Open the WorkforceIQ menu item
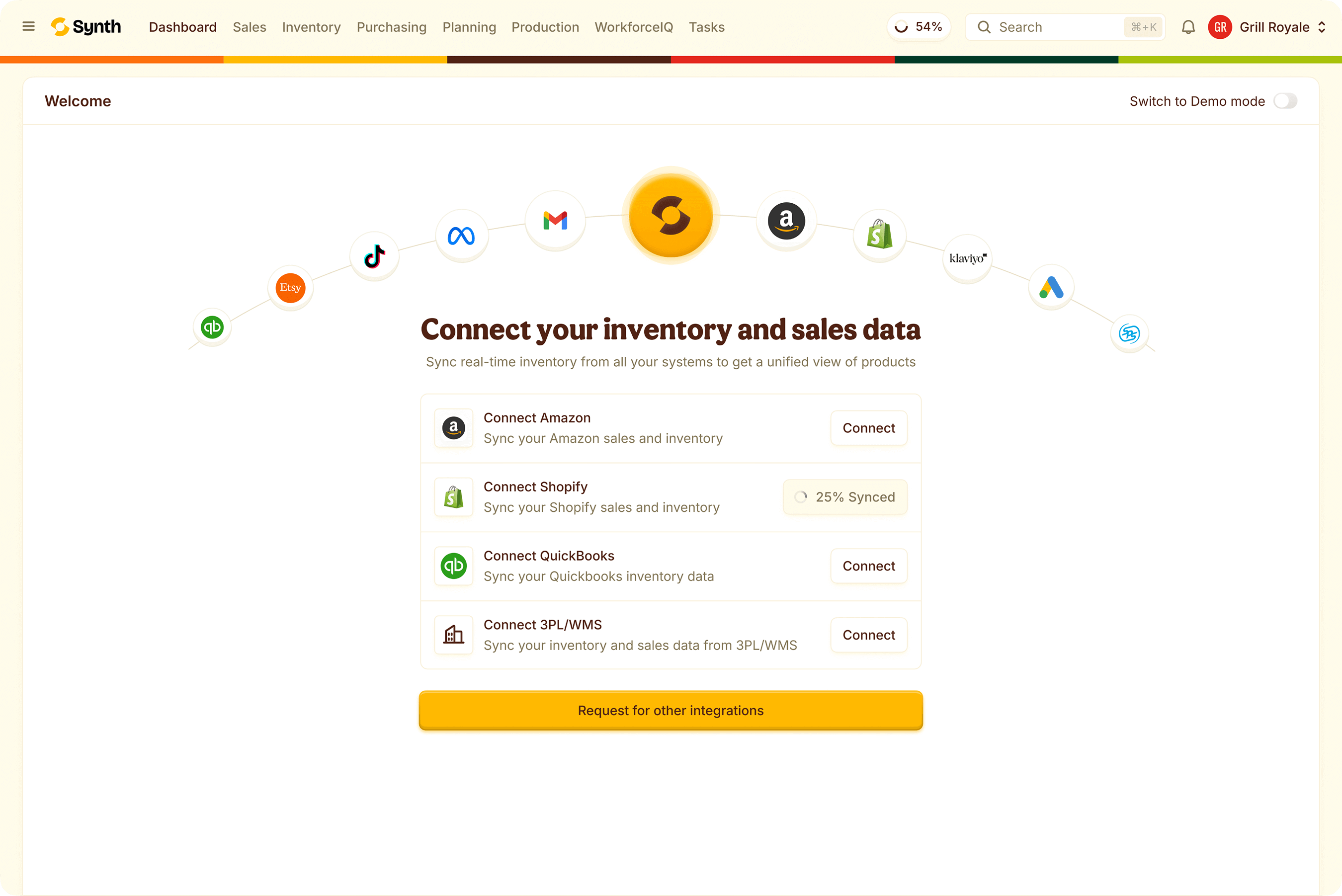Screen dimensions: 1342x896 [x=633, y=27]
